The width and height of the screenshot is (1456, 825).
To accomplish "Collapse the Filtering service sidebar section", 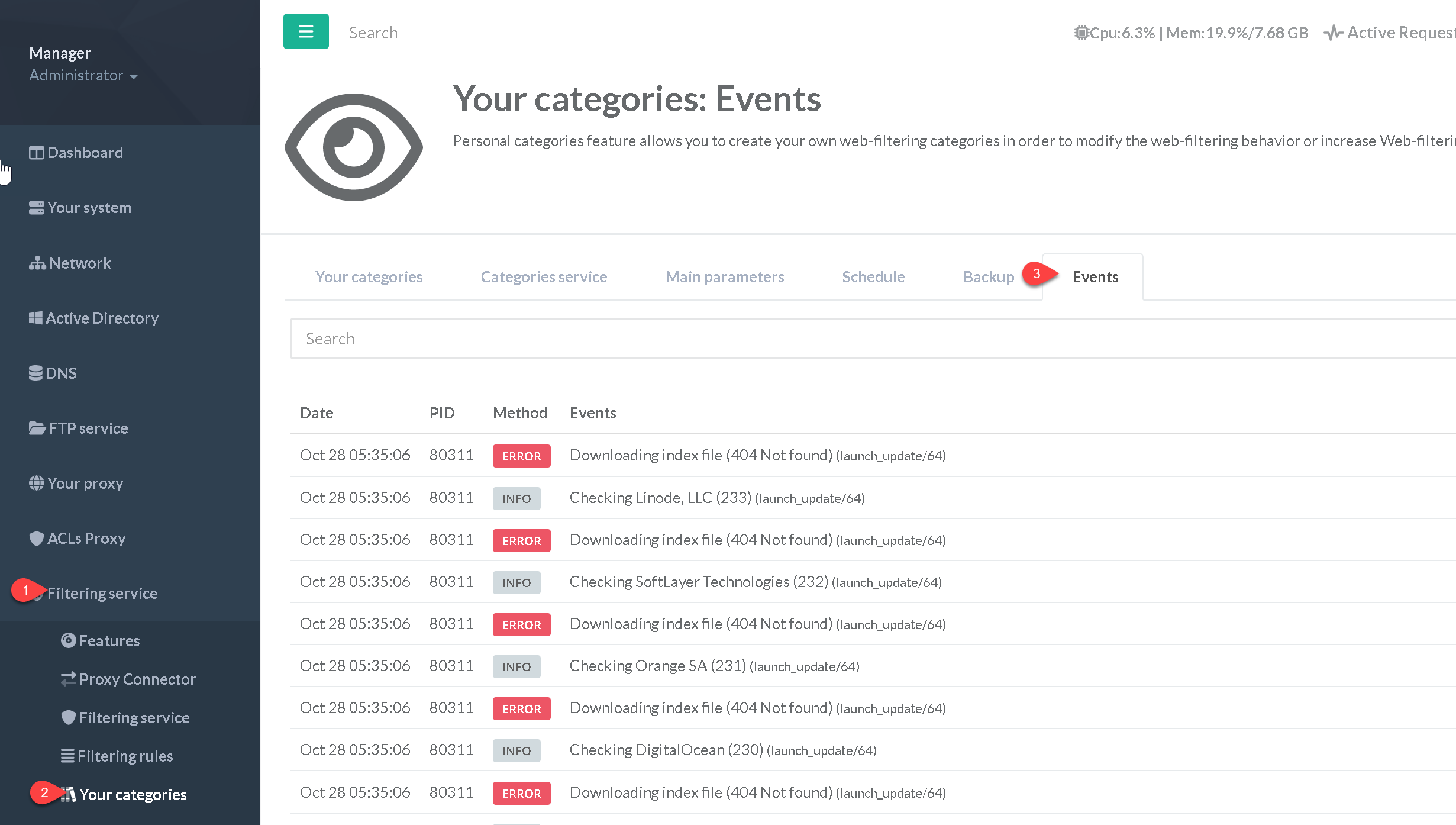I will pos(102,594).
